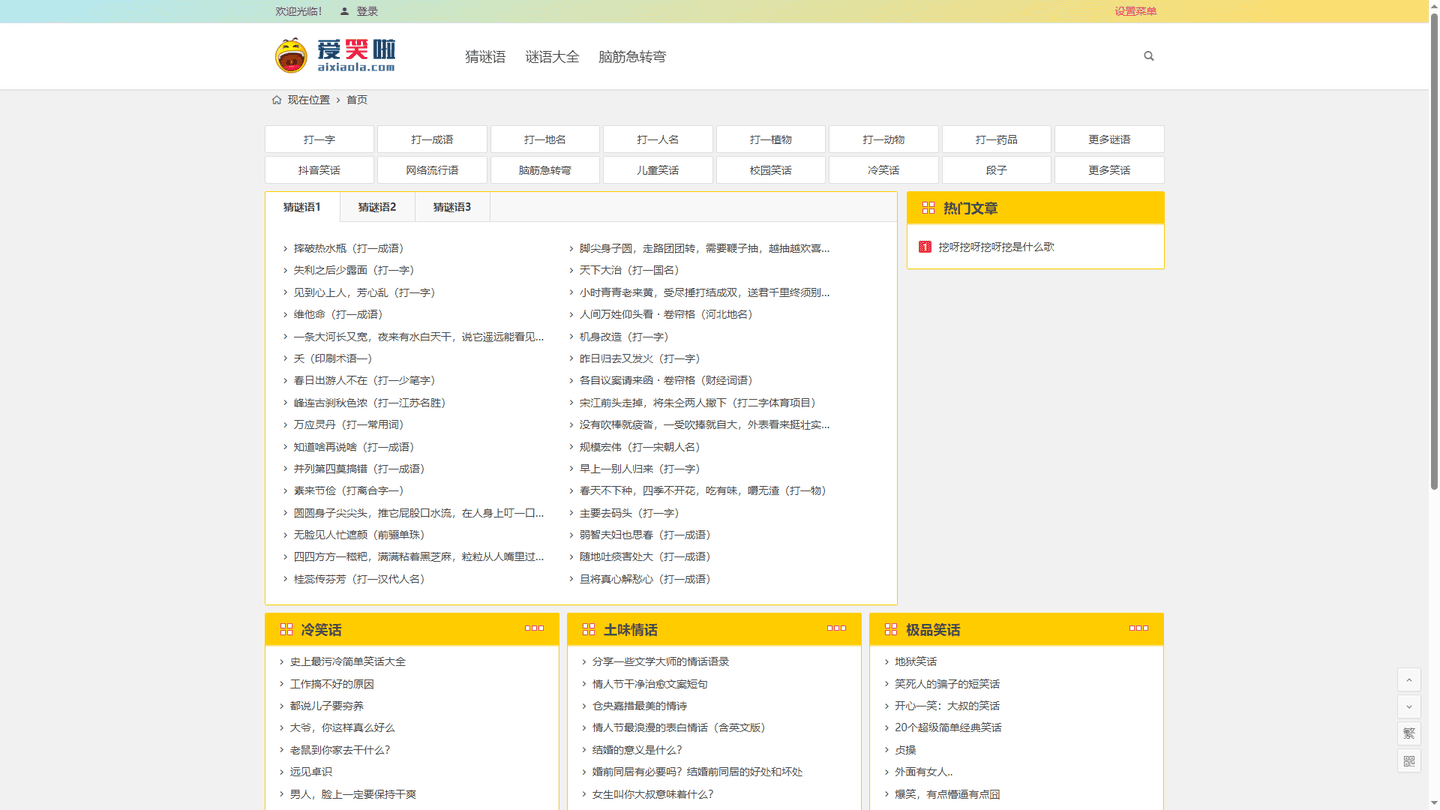
Task: Click the 首页 breadcrumb link
Action: pos(357,100)
